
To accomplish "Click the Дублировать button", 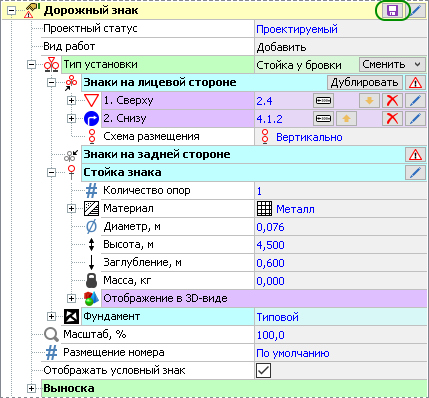I will (365, 83).
